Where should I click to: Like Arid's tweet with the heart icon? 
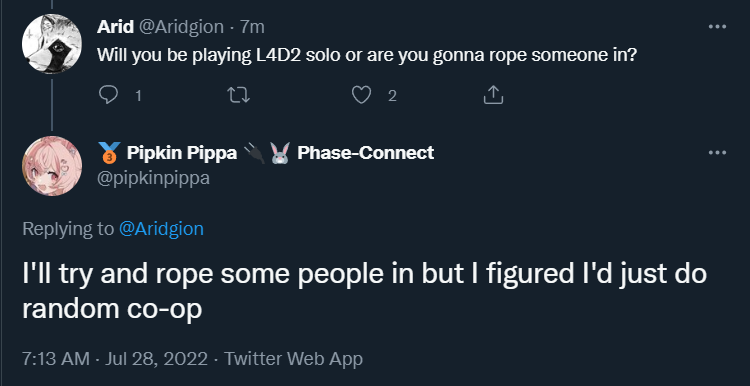pos(362,96)
